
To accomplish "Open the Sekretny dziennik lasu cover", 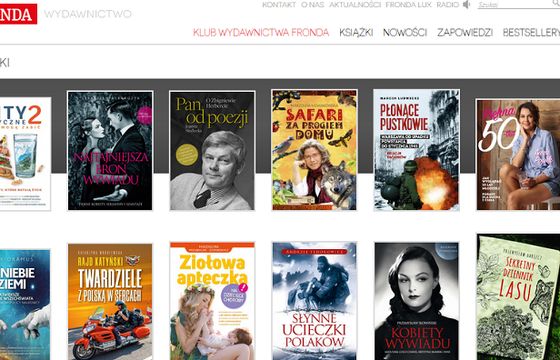I will tap(518, 297).
